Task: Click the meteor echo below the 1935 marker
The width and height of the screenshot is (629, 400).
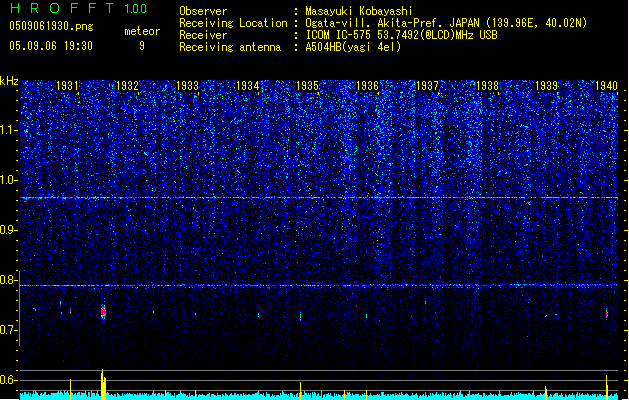Action: [x=300, y=316]
